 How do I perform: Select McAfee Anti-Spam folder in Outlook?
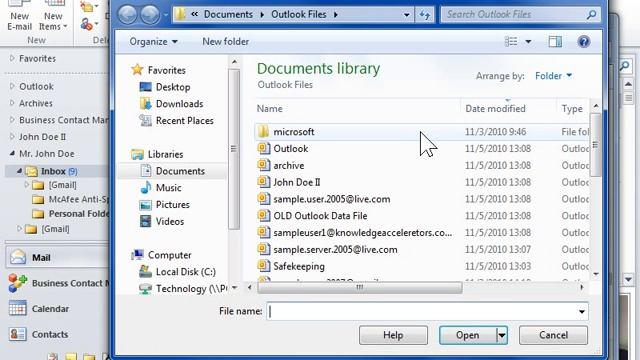tap(71, 199)
